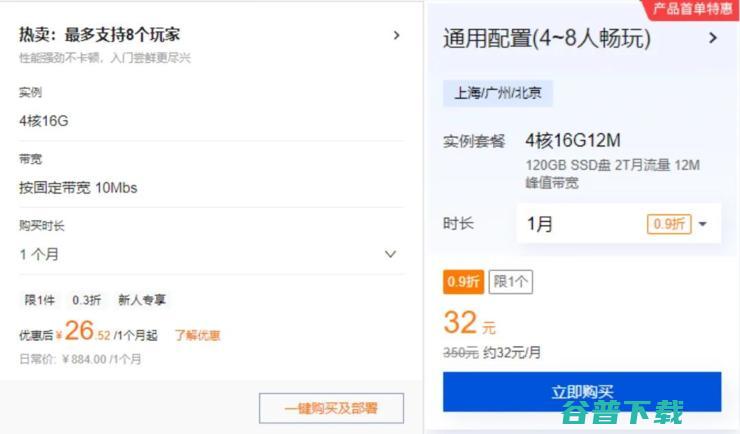The image size is (740, 434).
Task: Click the orange 0.9折 discount badge
Action: 463,282
